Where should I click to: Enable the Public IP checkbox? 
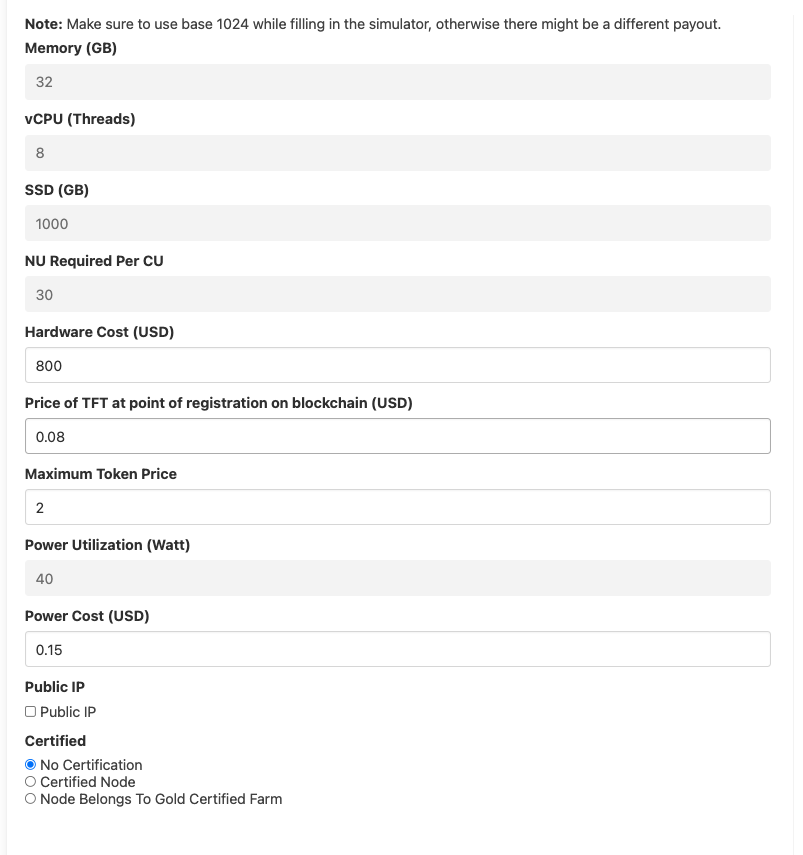coord(30,711)
